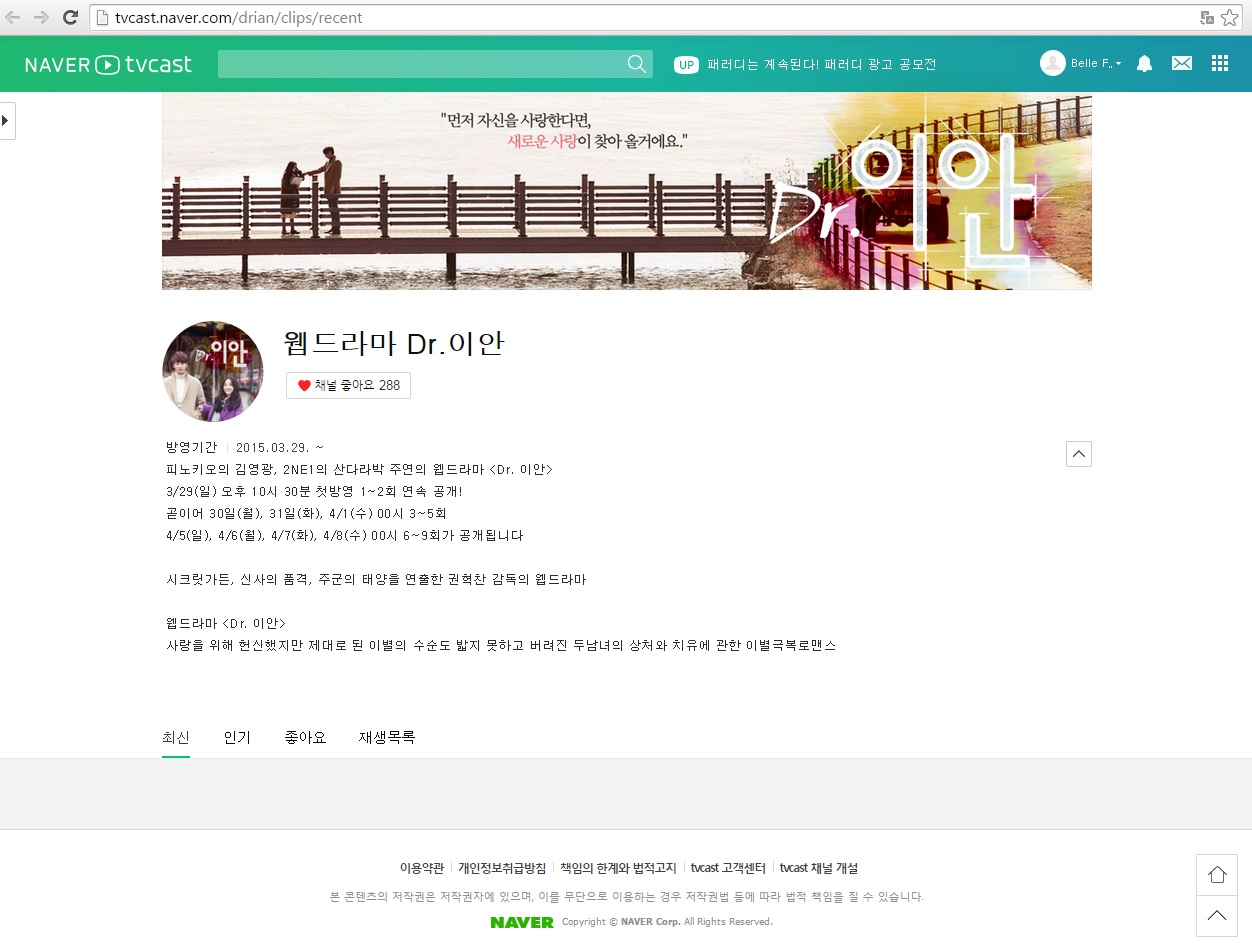The image size is (1252, 952).
Task: Click the tvcast search input field
Action: point(421,64)
